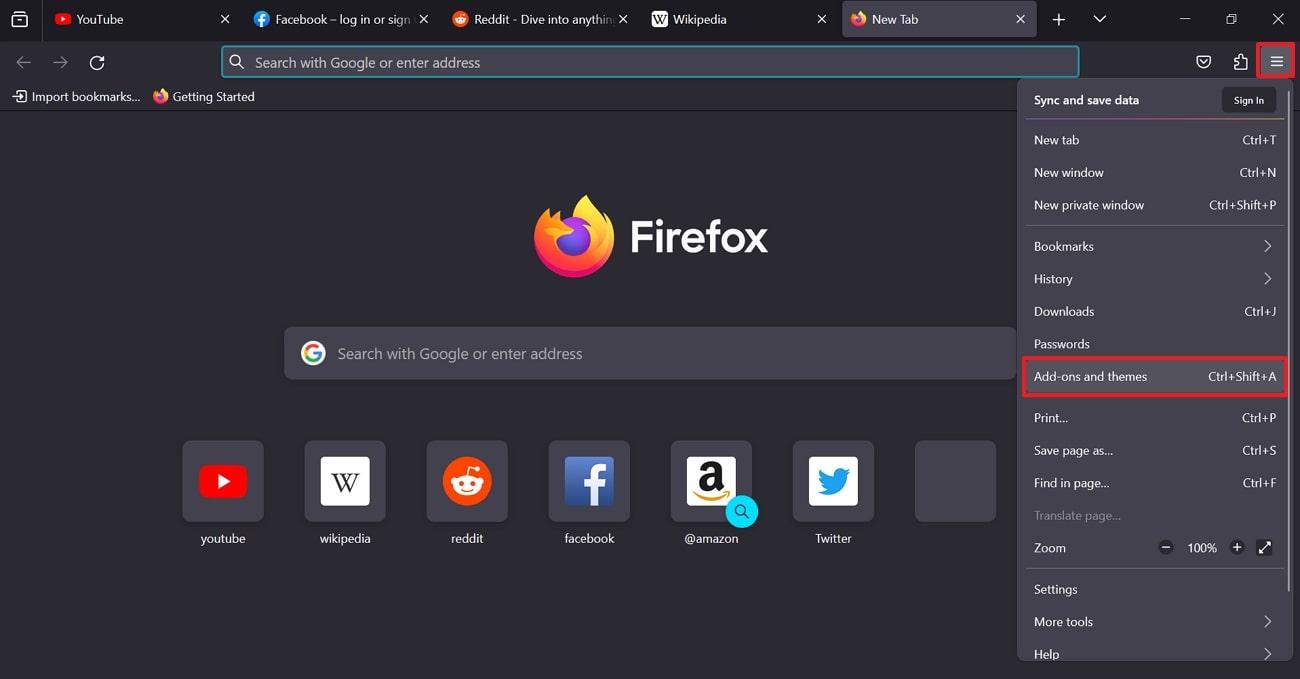Image resolution: width=1300 pixels, height=679 pixels.
Task: List all tabs with the down chevron
Action: (x=1099, y=19)
